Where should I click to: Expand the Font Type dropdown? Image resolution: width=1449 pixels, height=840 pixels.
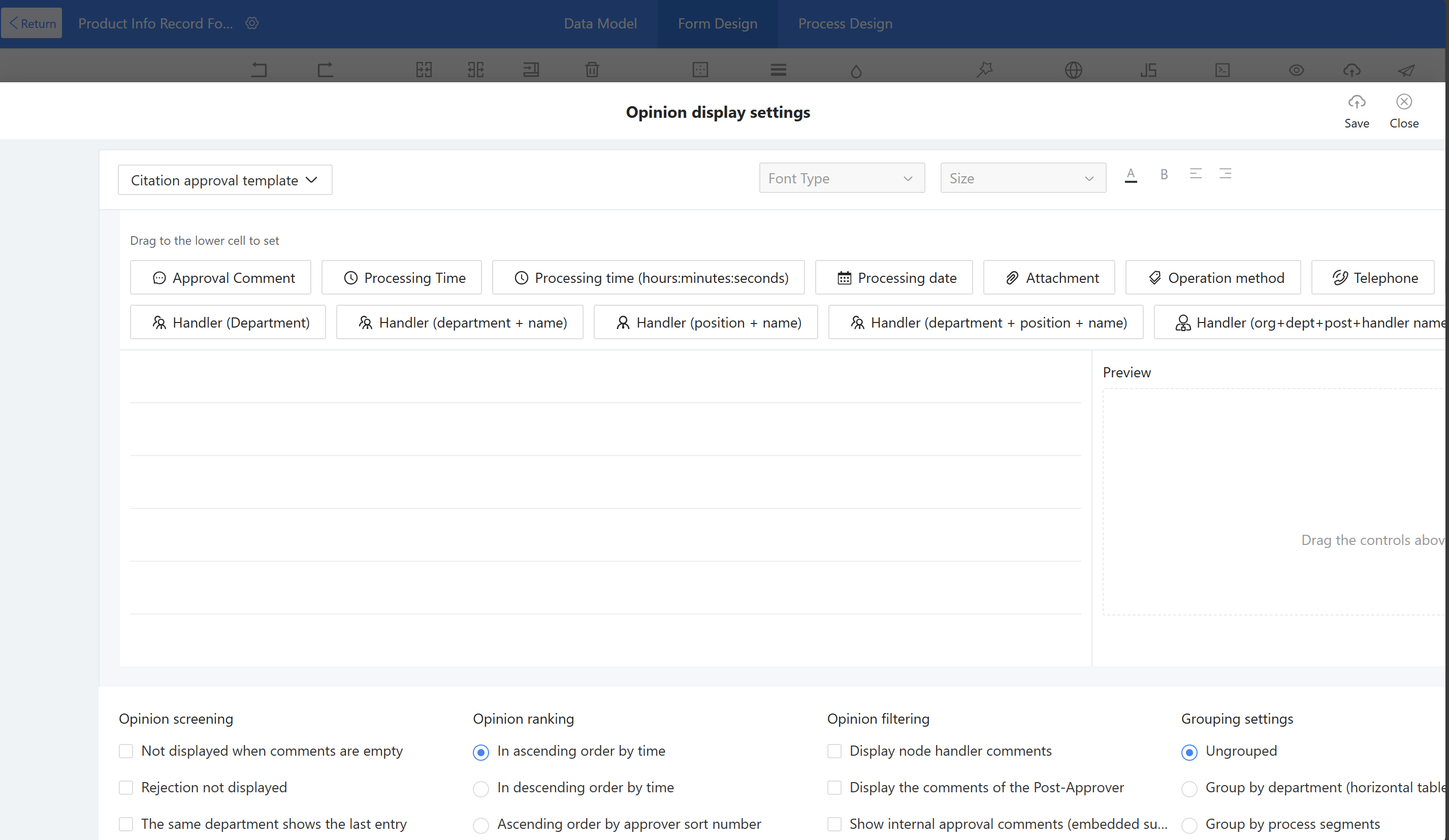coord(841,178)
